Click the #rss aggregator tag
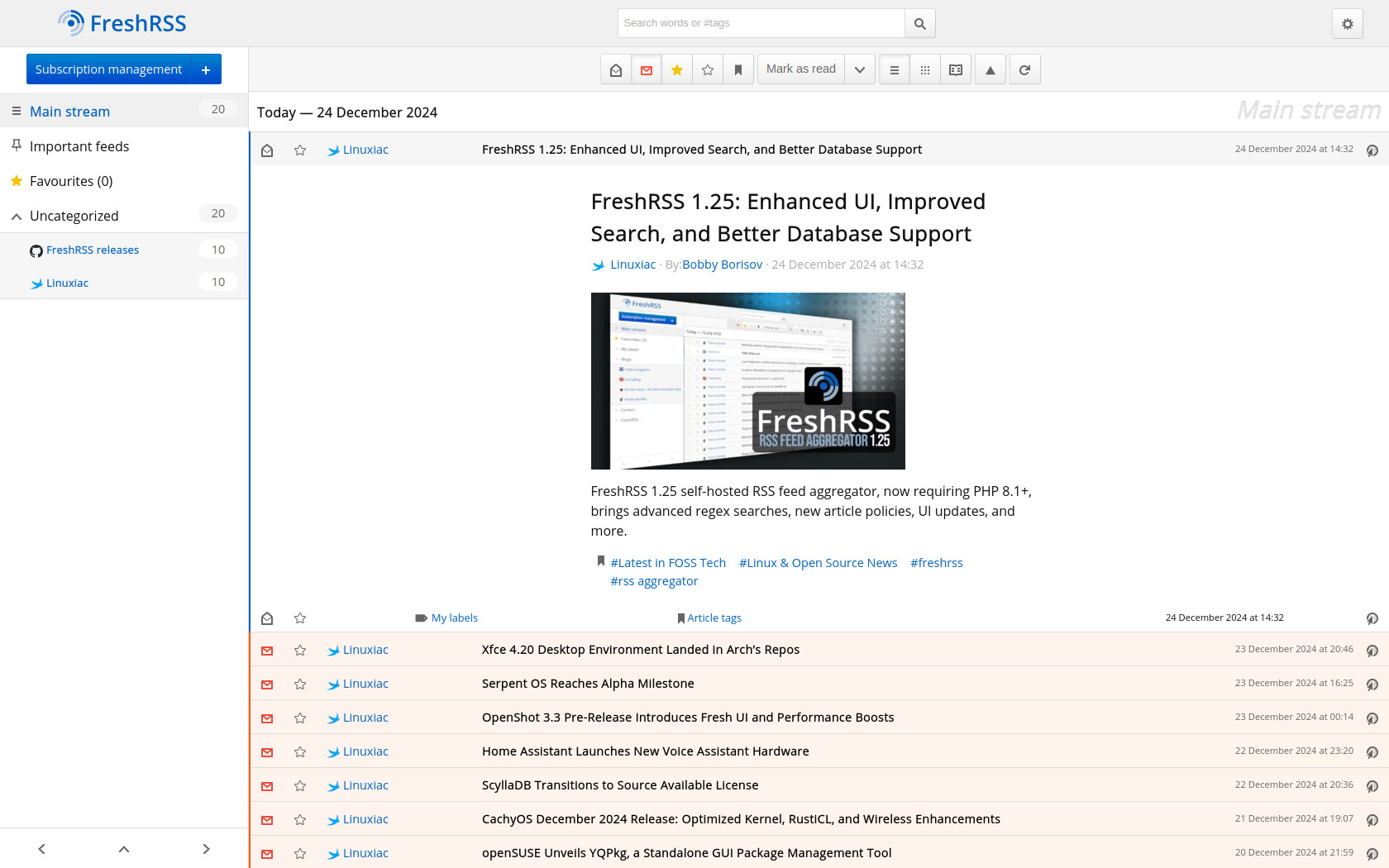The image size is (1389, 868). (x=654, y=581)
